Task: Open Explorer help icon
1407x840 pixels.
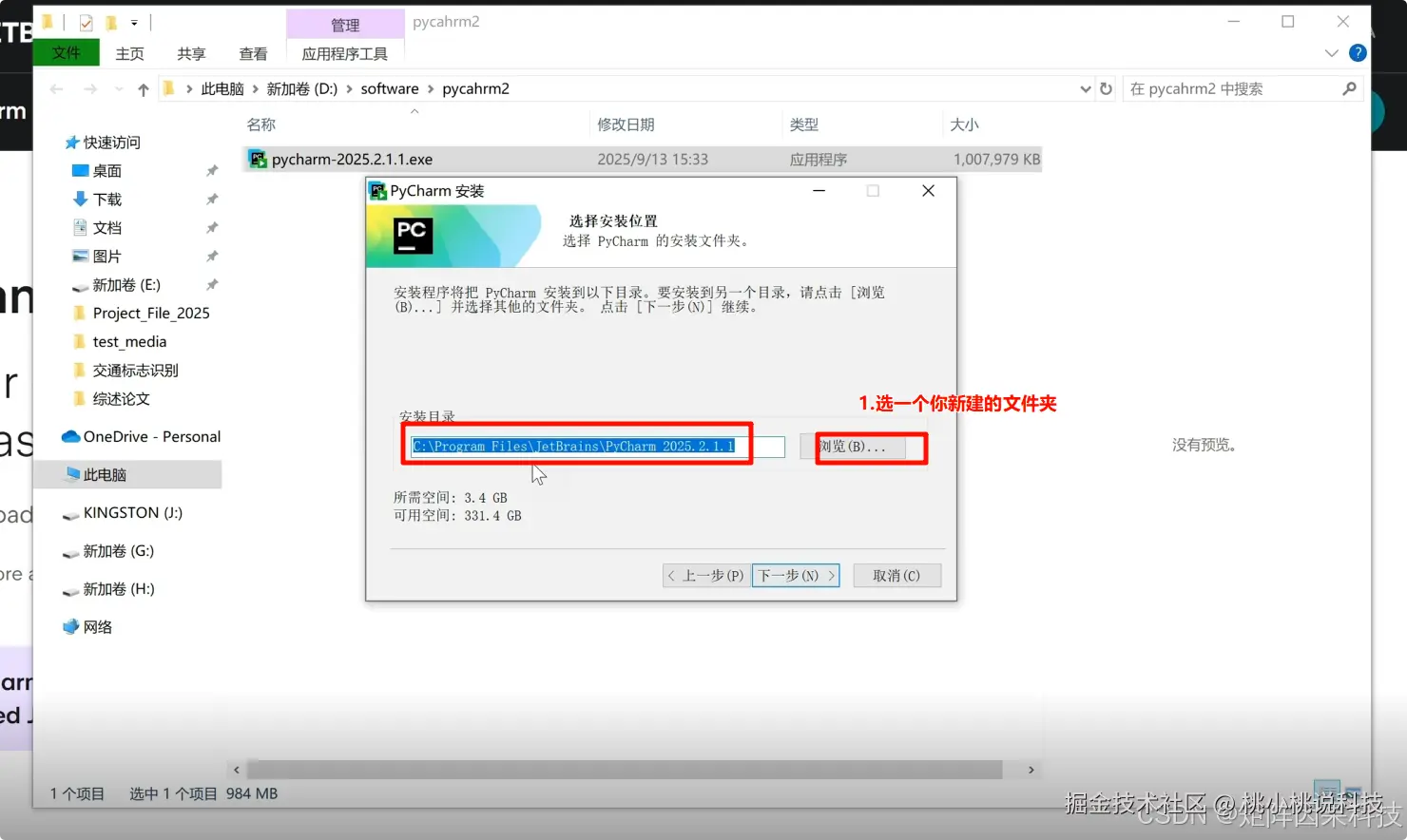Action: click(1358, 53)
